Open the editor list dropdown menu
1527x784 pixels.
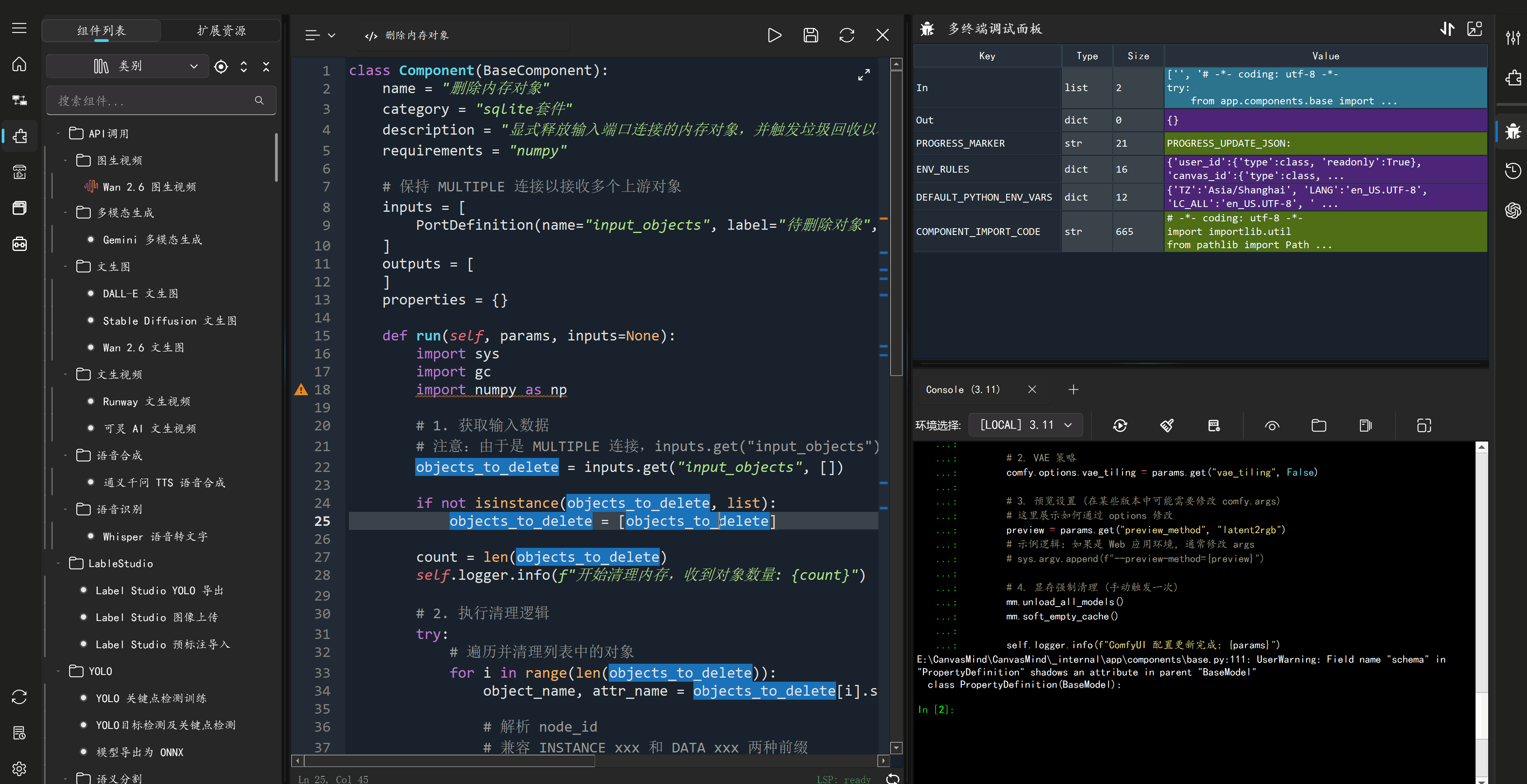pos(320,36)
